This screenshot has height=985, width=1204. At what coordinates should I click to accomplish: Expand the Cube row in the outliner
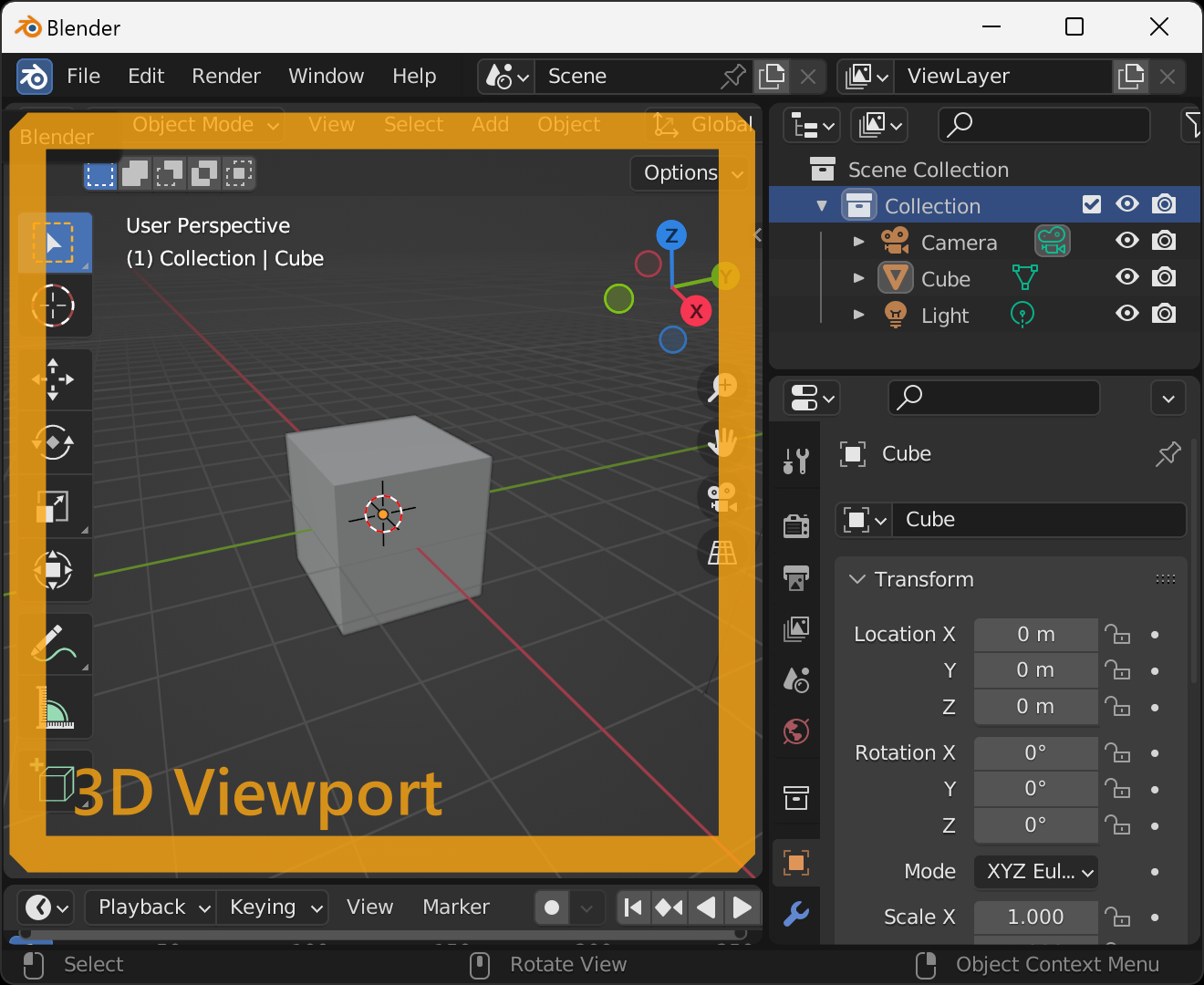point(858,278)
